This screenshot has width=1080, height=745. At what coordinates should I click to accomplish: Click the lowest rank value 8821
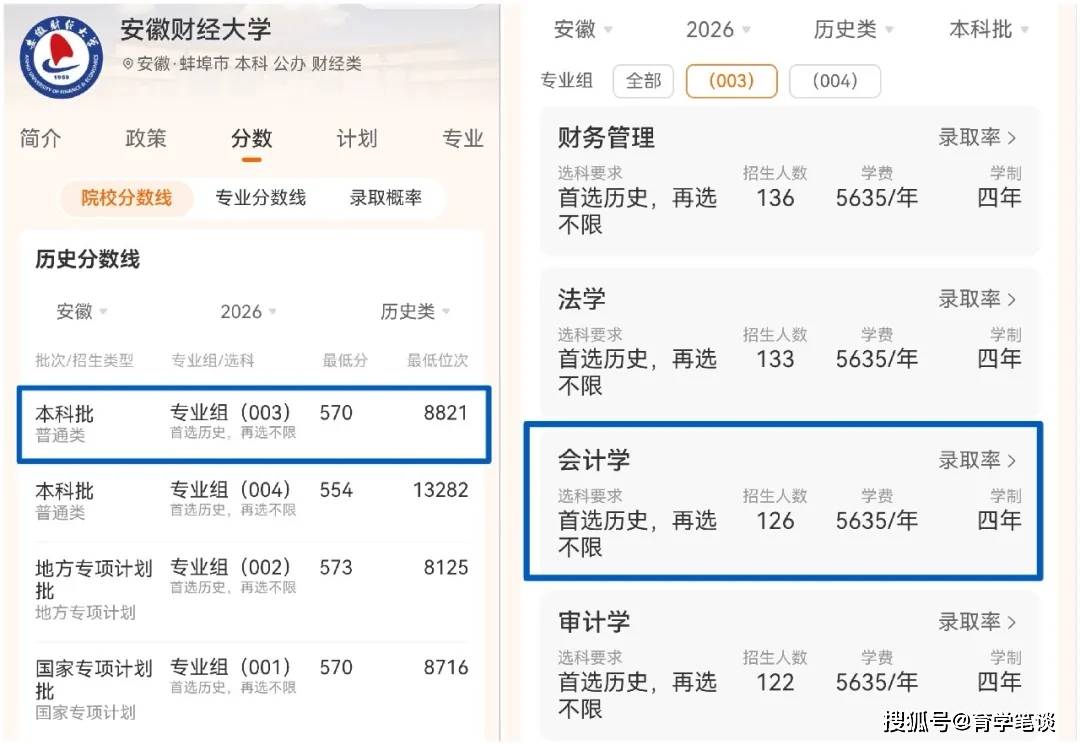[x=446, y=413]
